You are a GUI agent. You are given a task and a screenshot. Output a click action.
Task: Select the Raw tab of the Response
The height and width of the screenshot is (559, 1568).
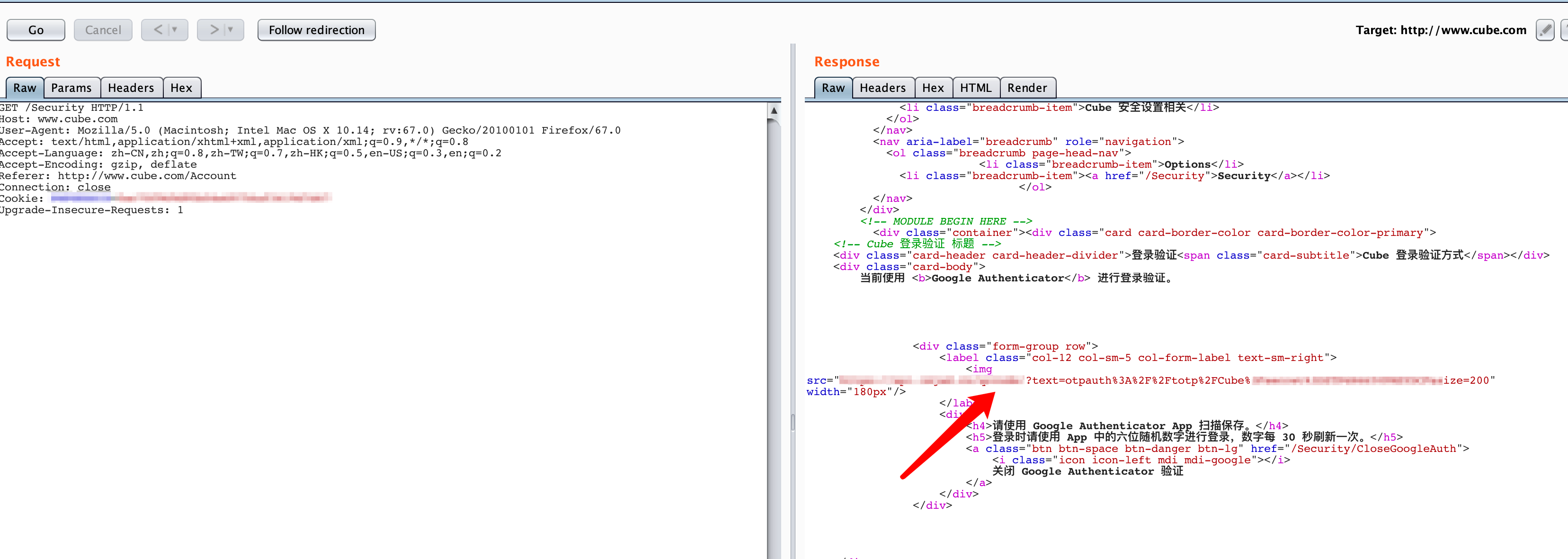pyautogui.click(x=833, y=88)
